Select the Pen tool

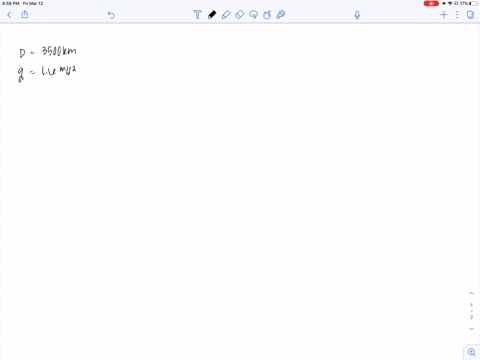[212, 15]
